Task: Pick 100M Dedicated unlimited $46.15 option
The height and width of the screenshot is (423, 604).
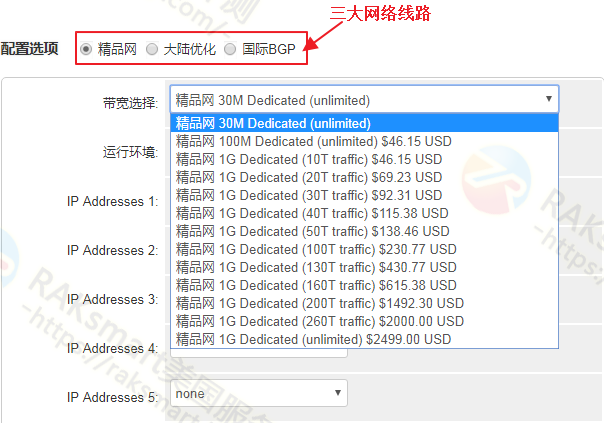Action: click(x=364, y=141)
